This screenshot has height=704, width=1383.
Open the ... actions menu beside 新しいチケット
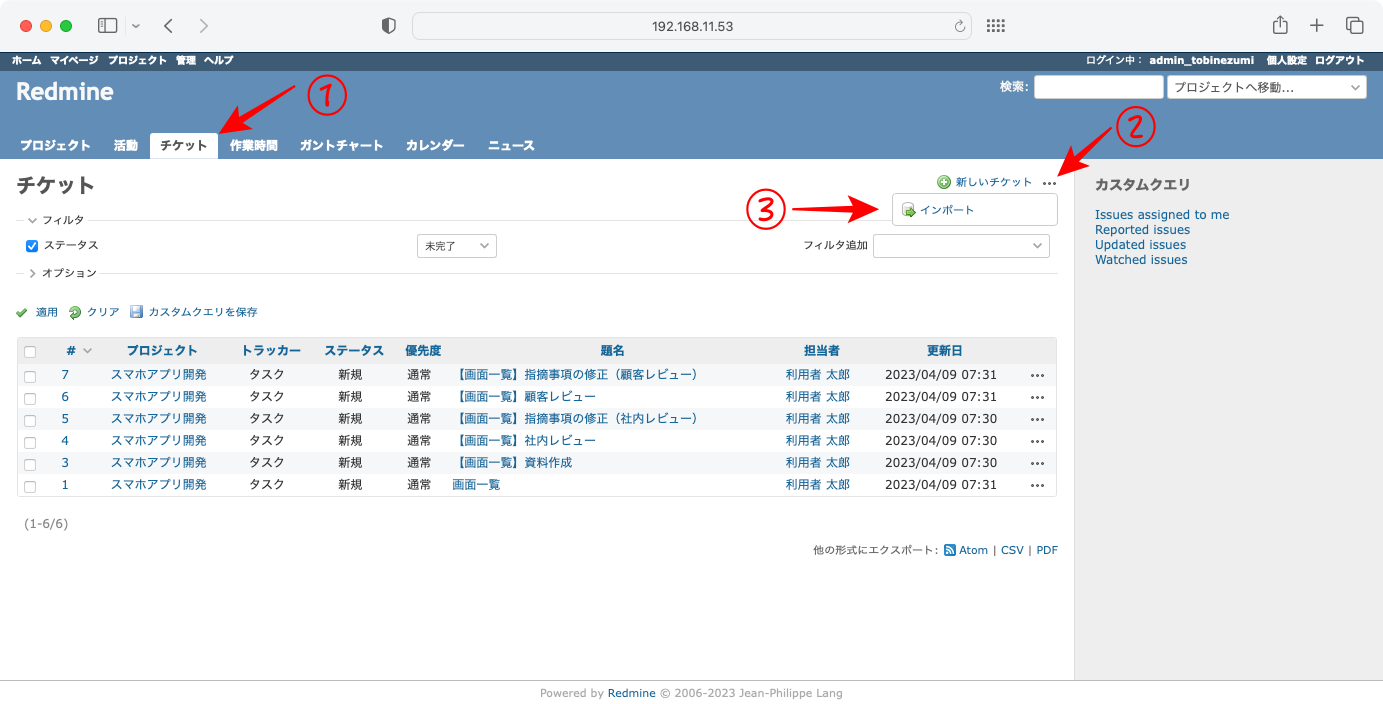[x=1049, y=182]
